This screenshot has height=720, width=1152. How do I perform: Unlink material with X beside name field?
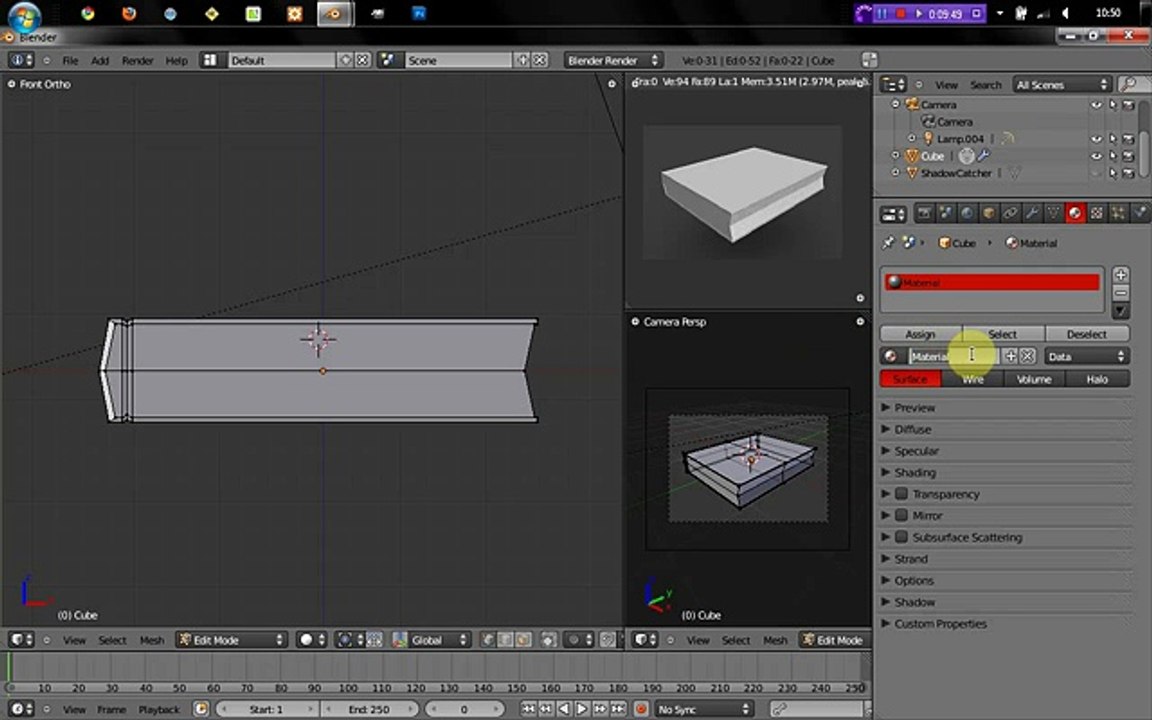(x=1027, y=356)
